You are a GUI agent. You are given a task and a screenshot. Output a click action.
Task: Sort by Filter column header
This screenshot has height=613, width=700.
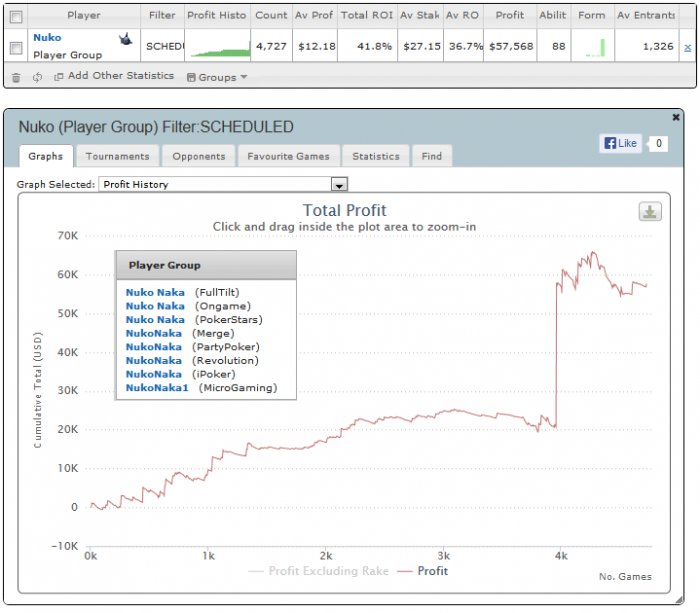[162, 15]
